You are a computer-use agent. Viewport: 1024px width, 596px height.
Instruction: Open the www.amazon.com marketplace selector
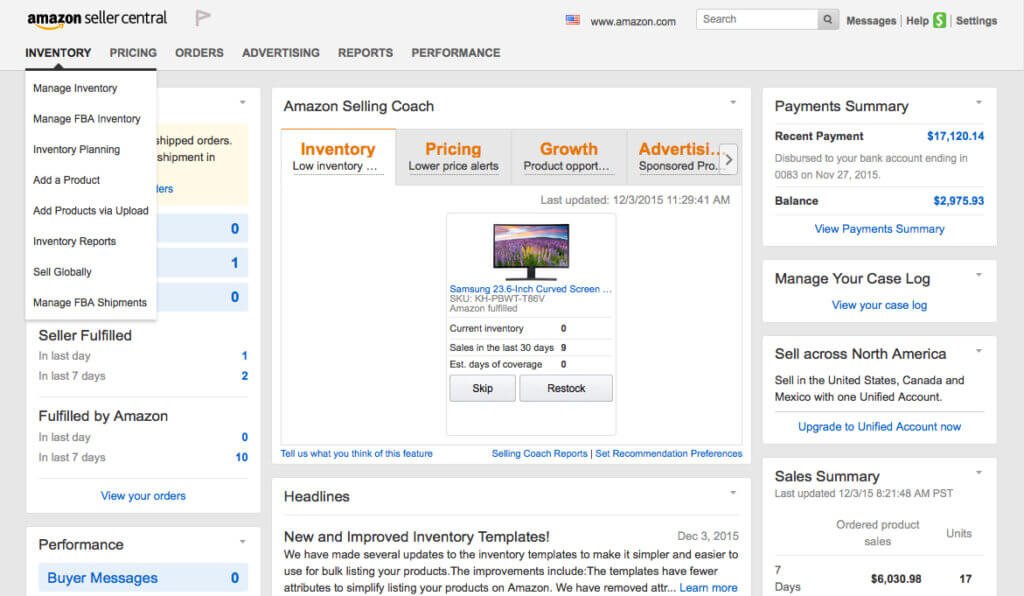pyautogui.click(x=633, y=22)
